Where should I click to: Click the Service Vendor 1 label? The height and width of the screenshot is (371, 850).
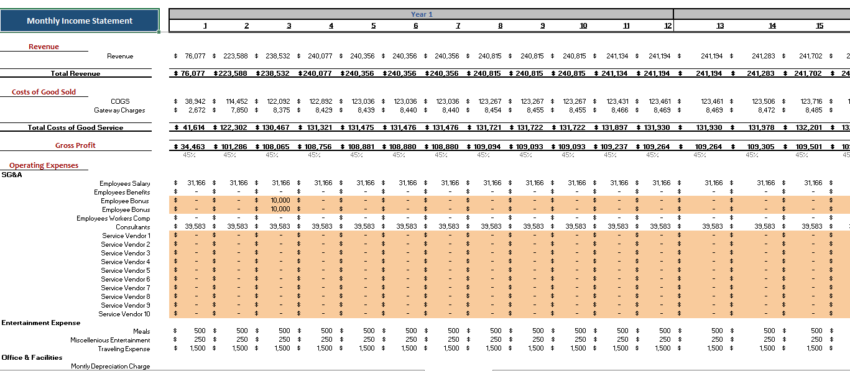tap(126, 235)
